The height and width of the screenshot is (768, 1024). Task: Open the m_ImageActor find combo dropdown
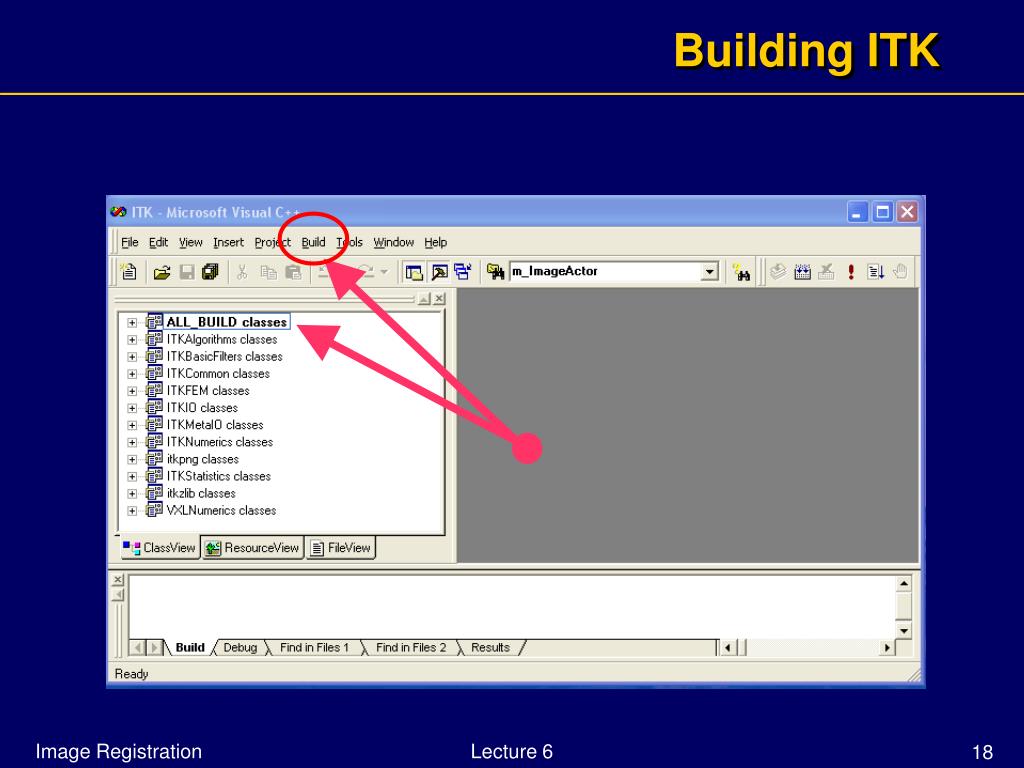pos(709,272)
